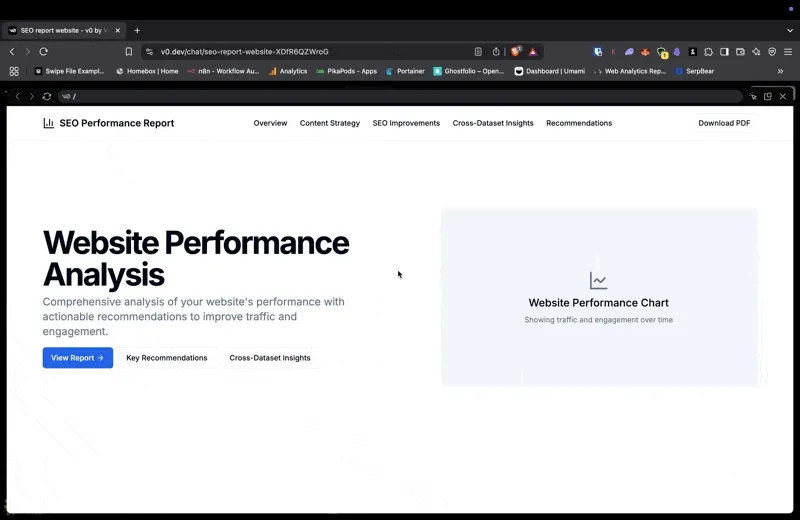This screenshot has height=520, width=800.
Task: Click the share icon in address bar
Action: click(x=496, y=51)
